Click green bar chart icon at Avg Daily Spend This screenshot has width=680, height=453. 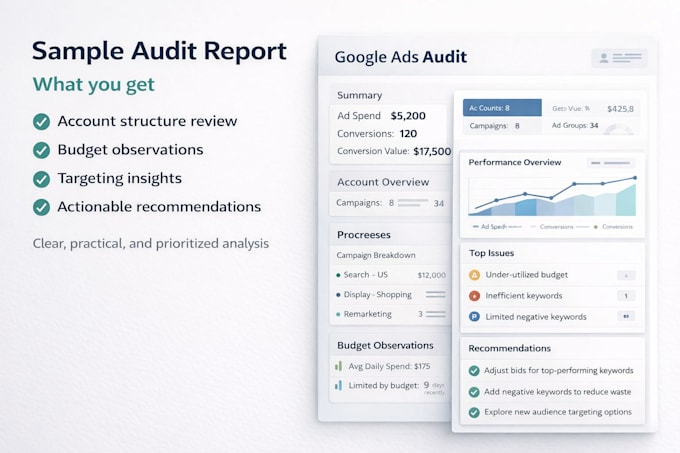click(x=339, y=366)
